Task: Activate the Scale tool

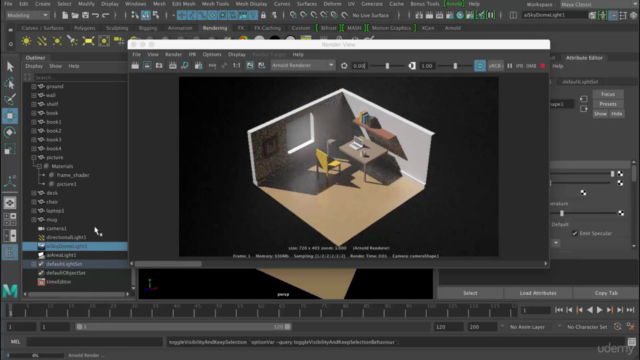Action: (10, 149)
